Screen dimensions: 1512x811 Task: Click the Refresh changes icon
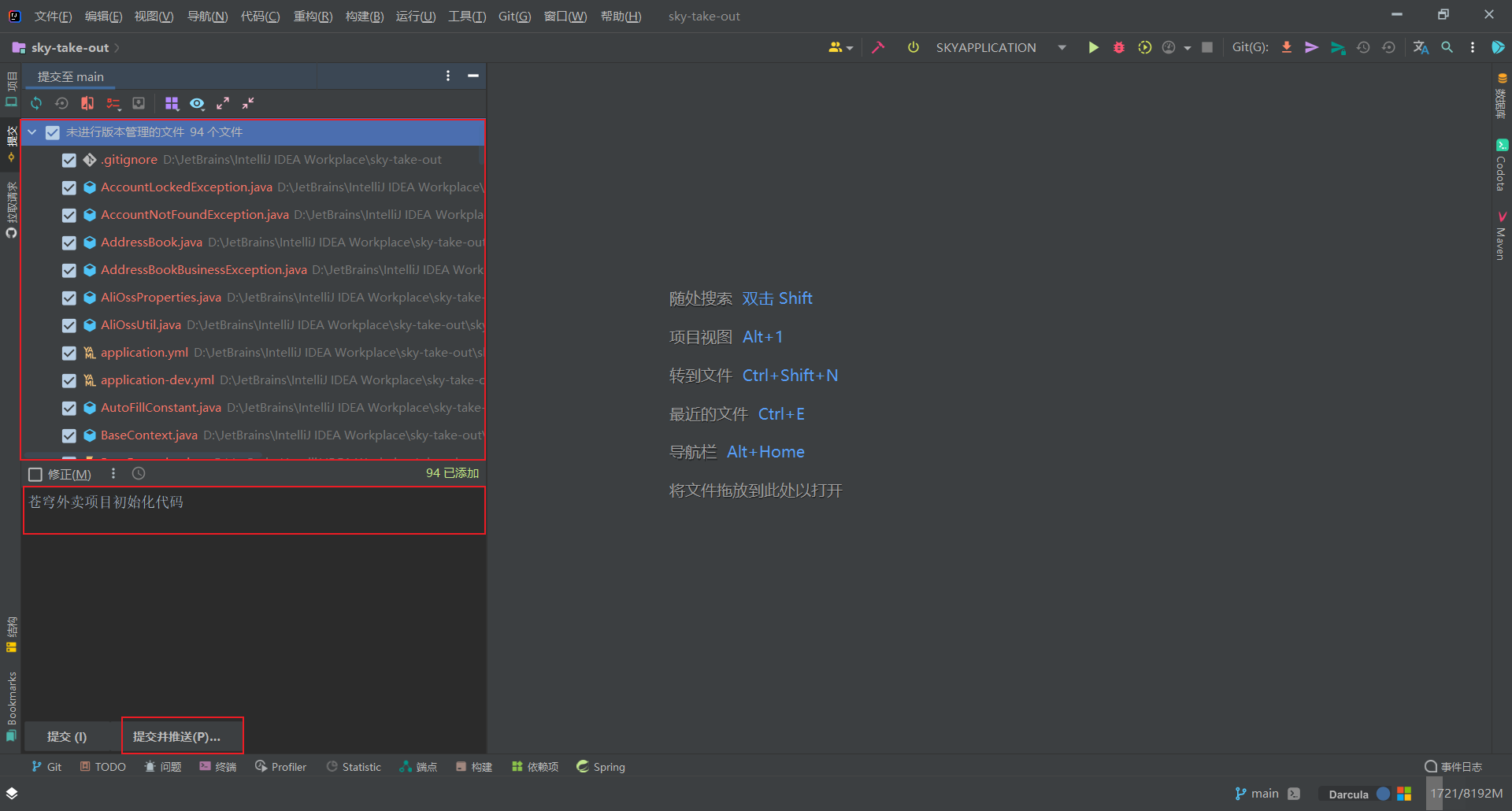36,103
